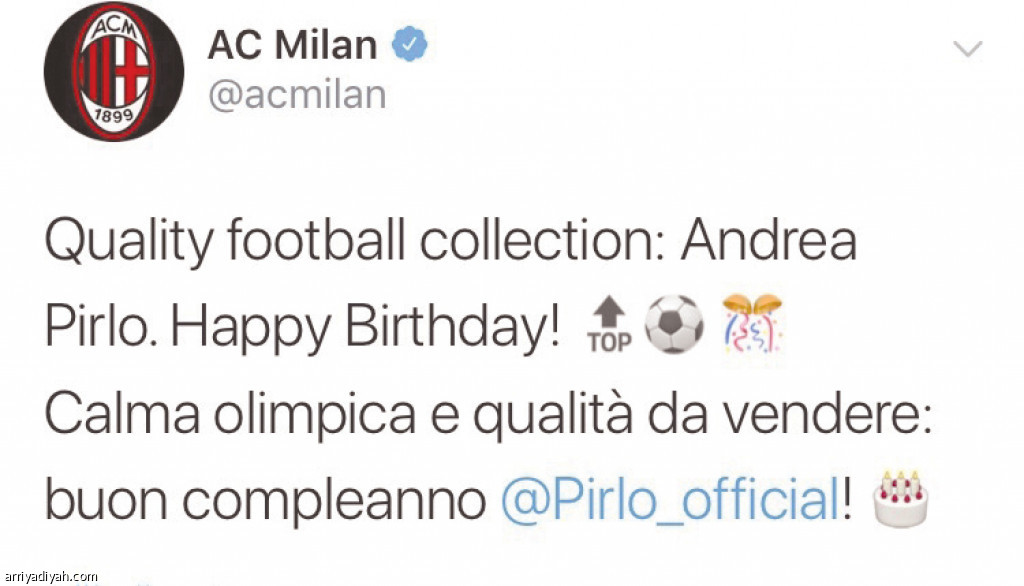Click the ACM lettering on the crest
The width and height of the screenshot is (1024, 586).
(114, 27)
